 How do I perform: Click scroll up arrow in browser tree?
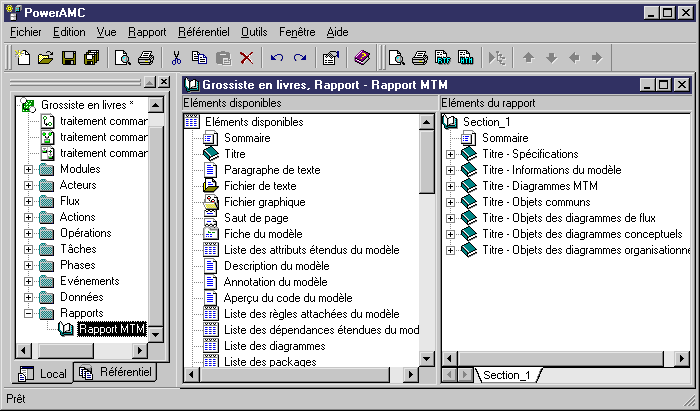coord(155,105)
